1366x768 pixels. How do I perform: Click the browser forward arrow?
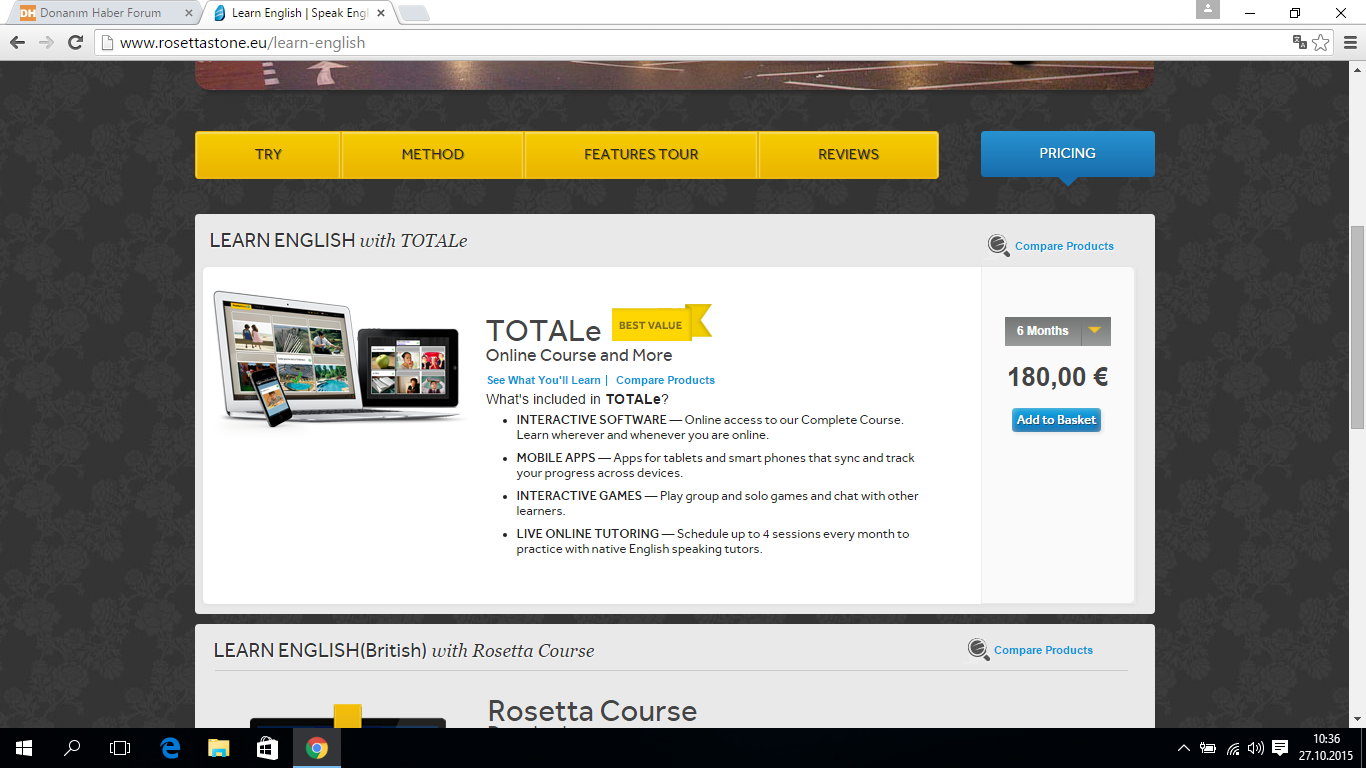tap(46, 43)
